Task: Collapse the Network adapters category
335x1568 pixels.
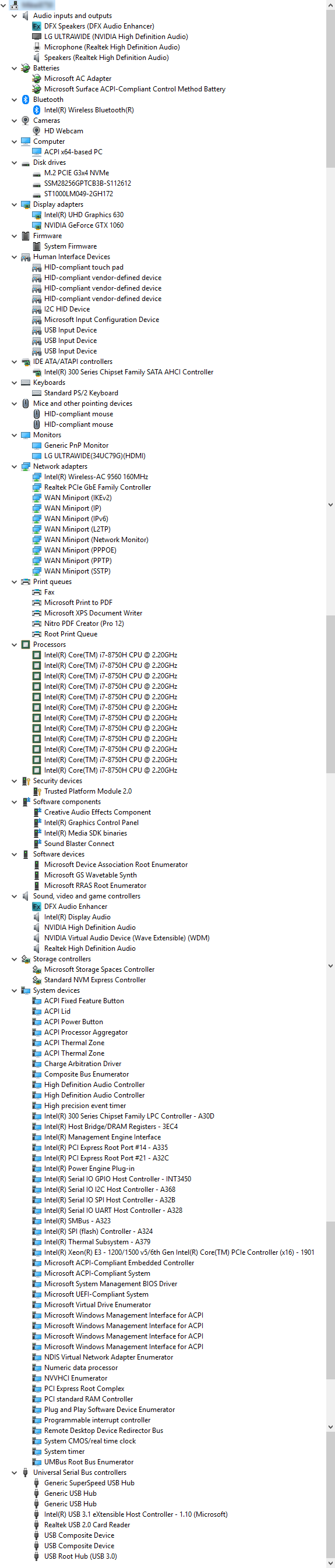Action: [x=14, y=466]
